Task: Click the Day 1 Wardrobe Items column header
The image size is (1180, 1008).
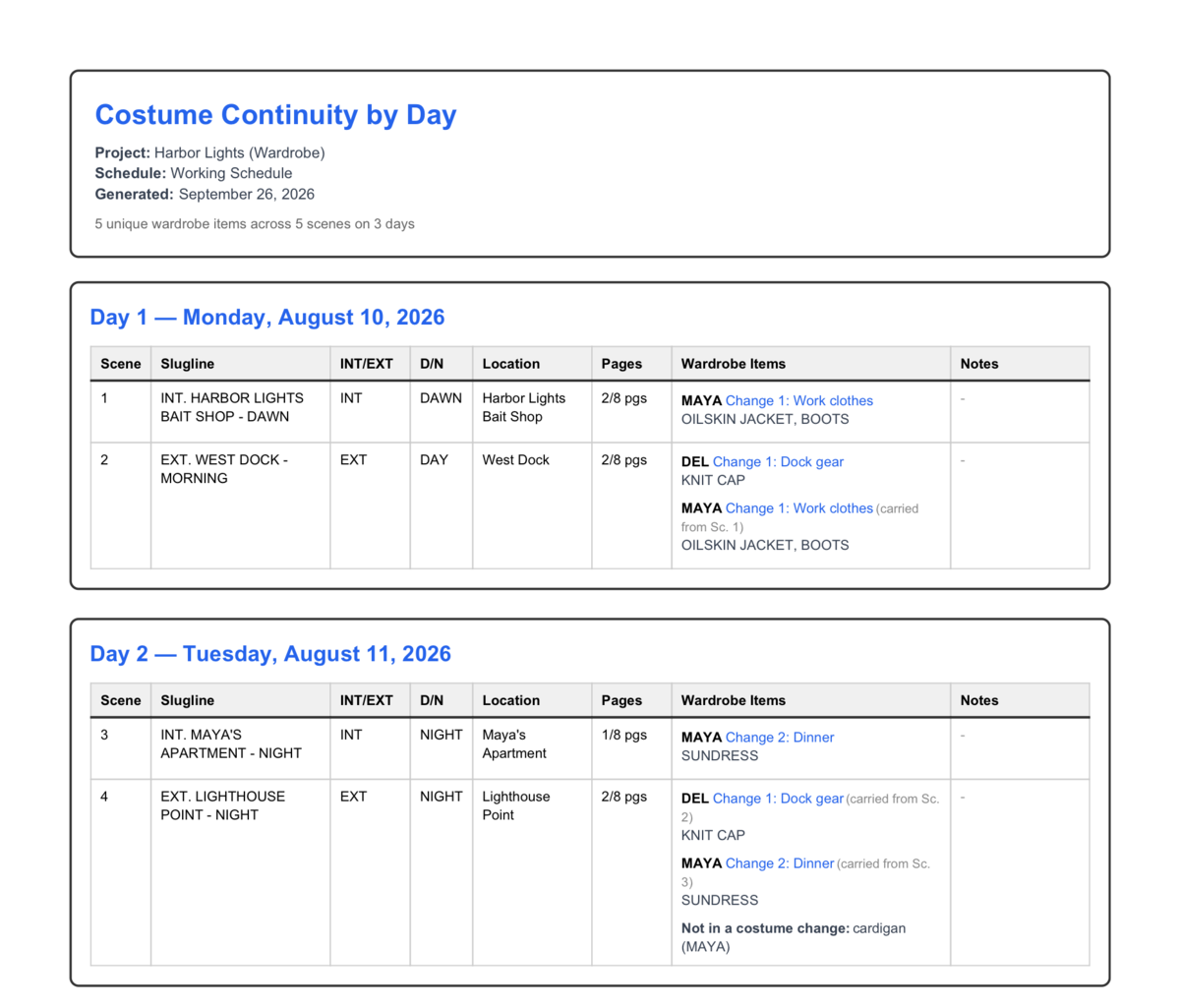Action: 811,364
